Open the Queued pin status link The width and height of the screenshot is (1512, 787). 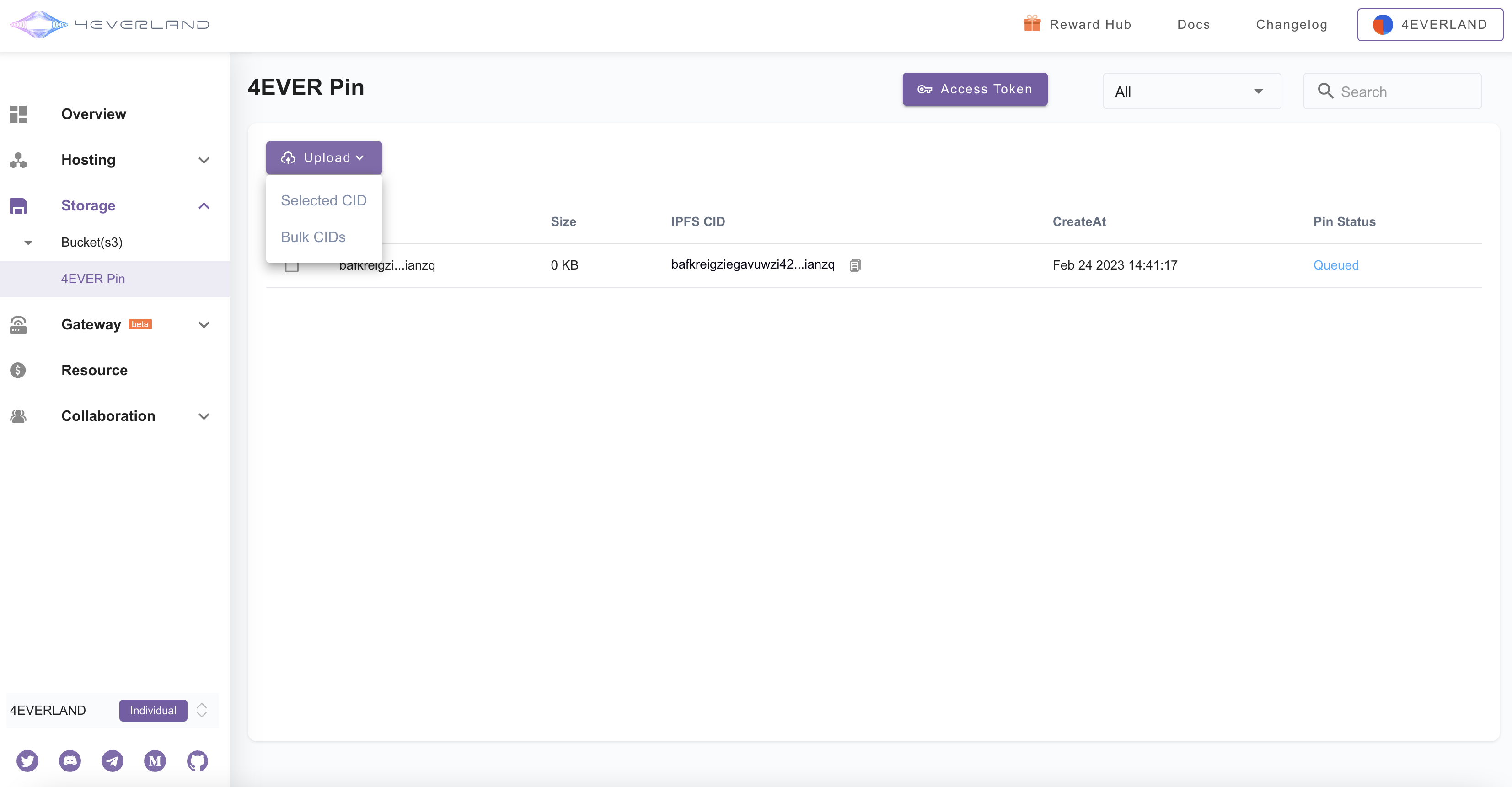tap(1335, 265)
